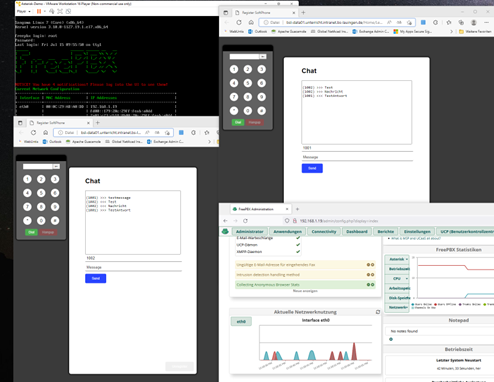Viewport: 494px width, 382px height.
Task: Open Edge settings menu in window showing 1001 chat
Action: [487, 22]
